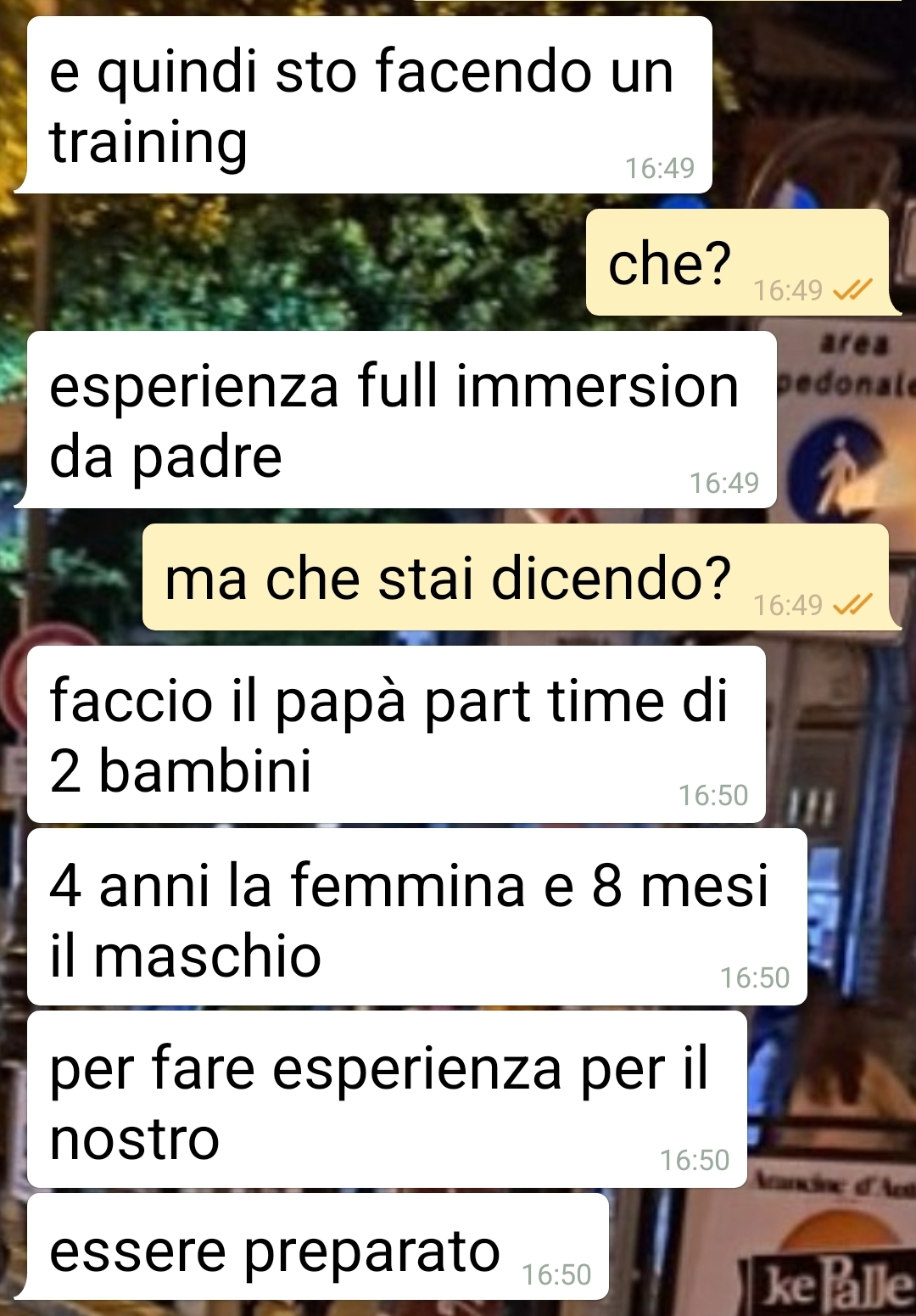This screenshot has height=1316, width=916.
Task: Click the 16:50 timestamp on the 'nostro' message
Action: (x=695, y=1160)
